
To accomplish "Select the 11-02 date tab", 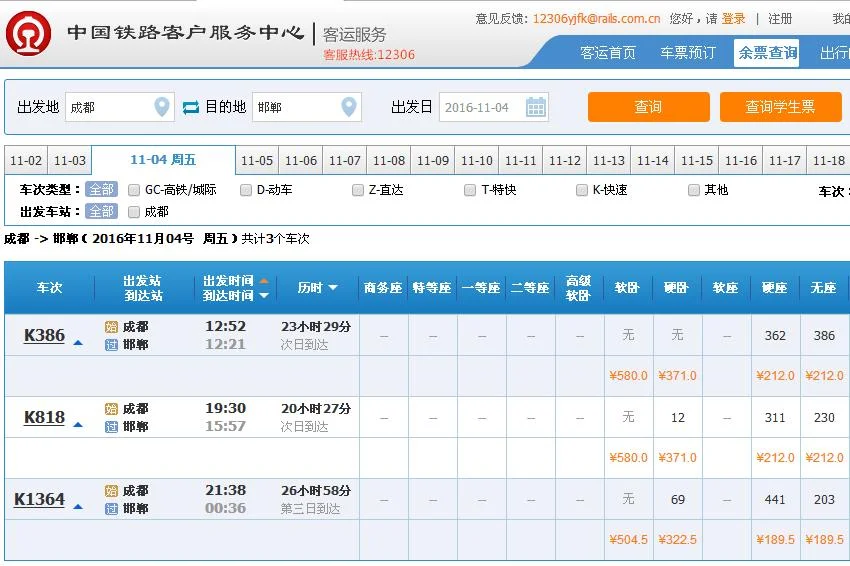I will click(x=26, y=160).
